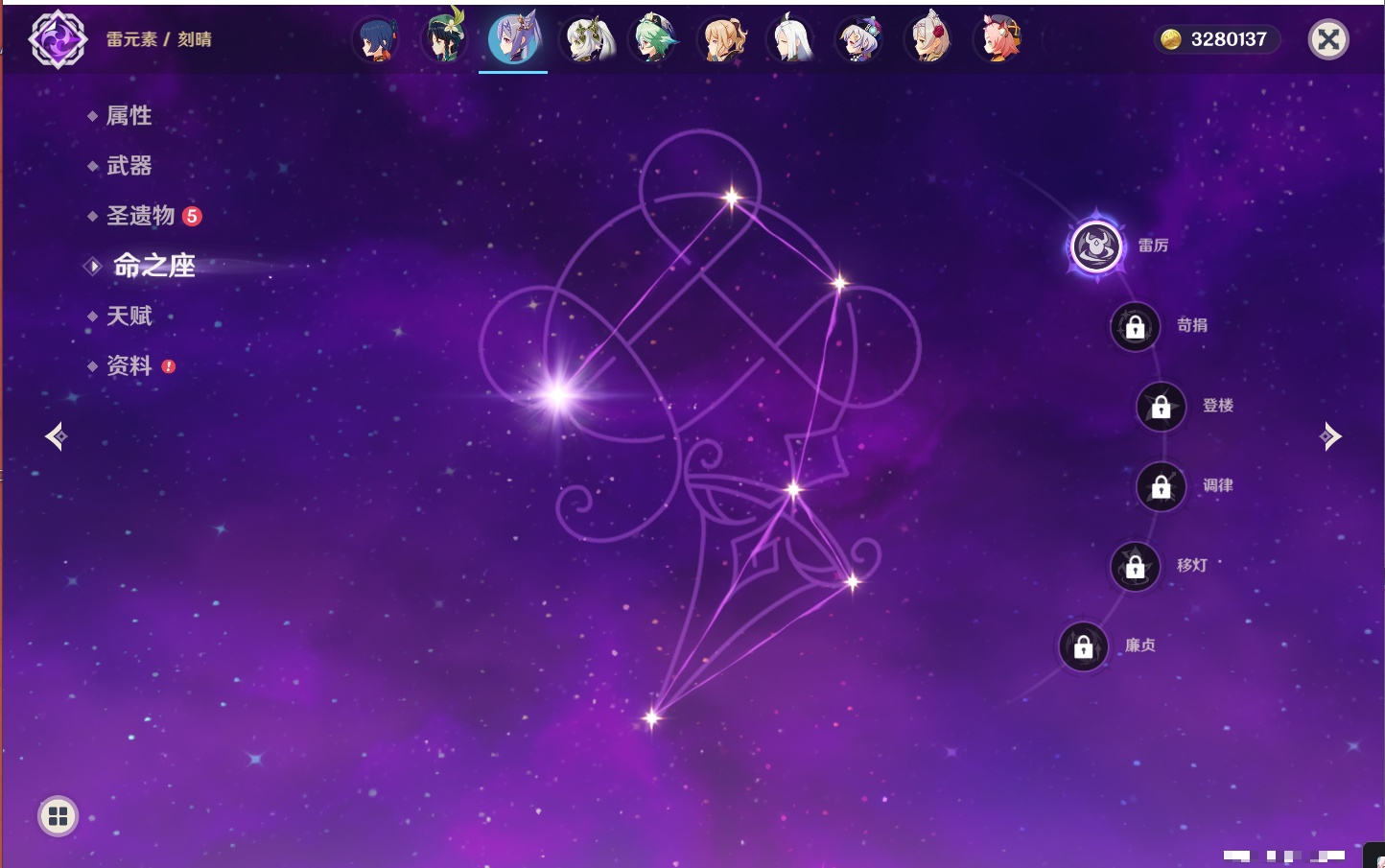This screenshot has width=1385, height=868.
Task: Go to previous character with left arrow
Action: coord(57,436)
